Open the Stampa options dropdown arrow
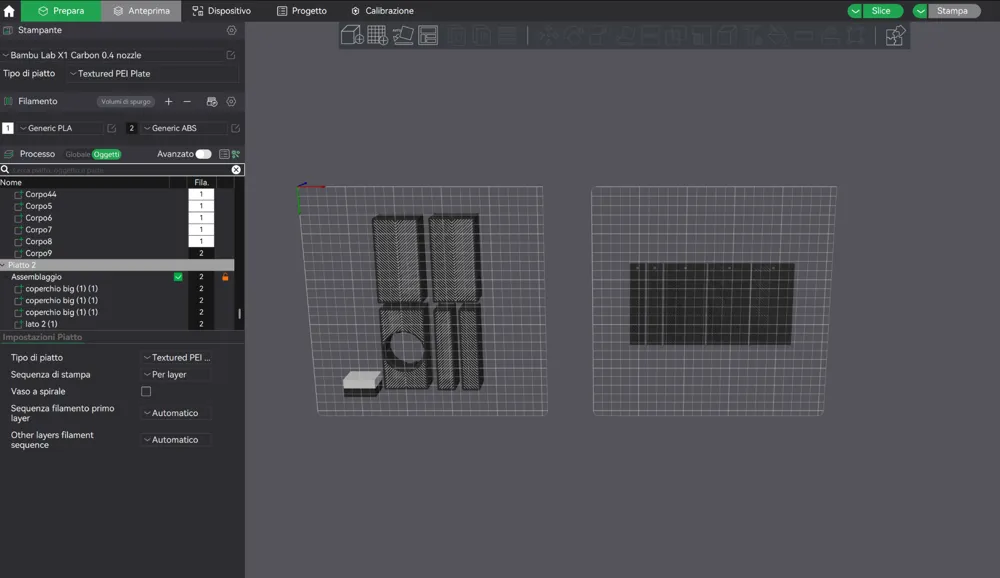Viewport: 1000px width, 578px height. tap(920, 11)
